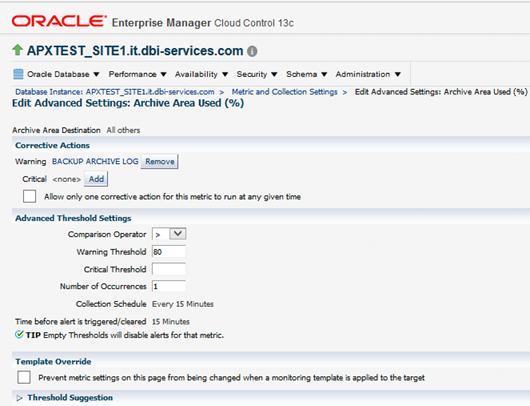Open the BACKUP ARCHIVE LOG link

(x=95, y=161)
